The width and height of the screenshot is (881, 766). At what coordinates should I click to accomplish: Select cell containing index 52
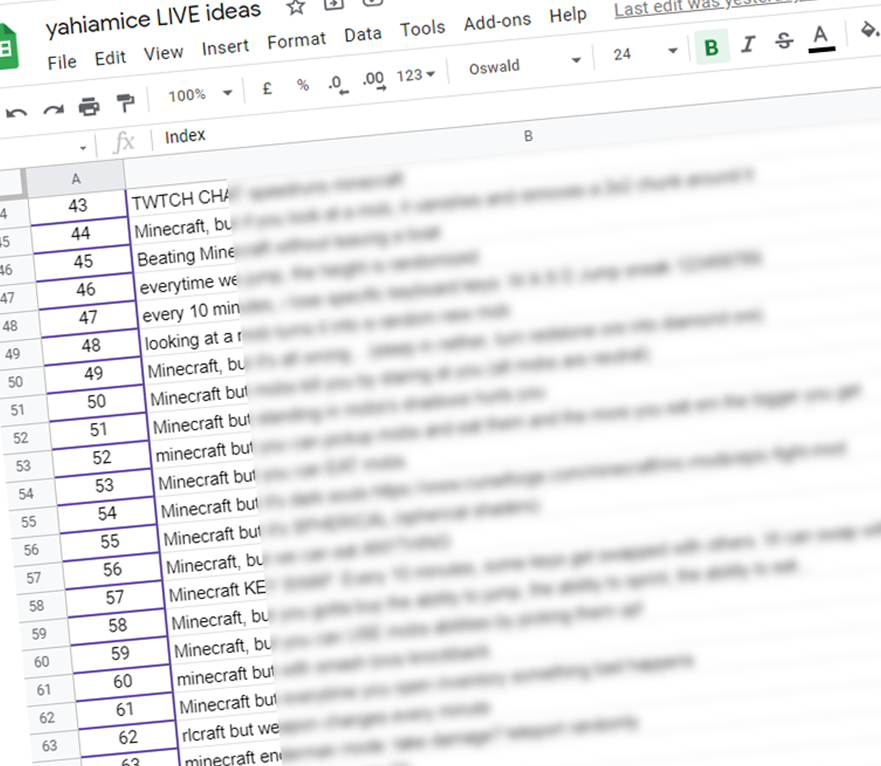tap(101, 457)
